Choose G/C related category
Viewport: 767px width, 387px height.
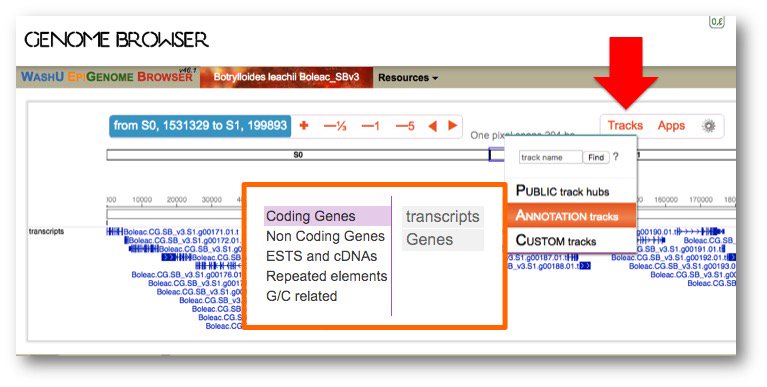coord(301,296)
